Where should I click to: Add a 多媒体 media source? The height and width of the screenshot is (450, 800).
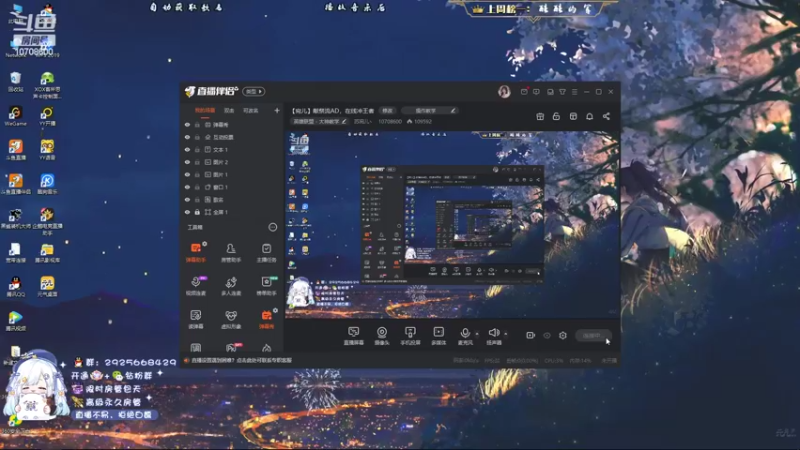[438, 336]
